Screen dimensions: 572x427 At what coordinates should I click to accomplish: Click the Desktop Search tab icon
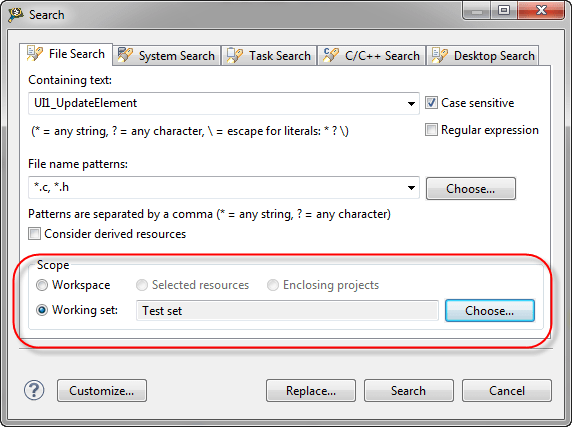click(x=440, y=55)
